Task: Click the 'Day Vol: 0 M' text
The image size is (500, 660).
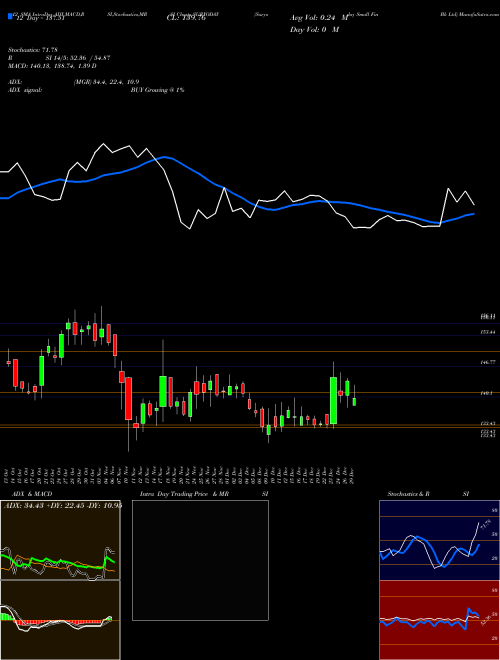Action: tap(314, 29)
